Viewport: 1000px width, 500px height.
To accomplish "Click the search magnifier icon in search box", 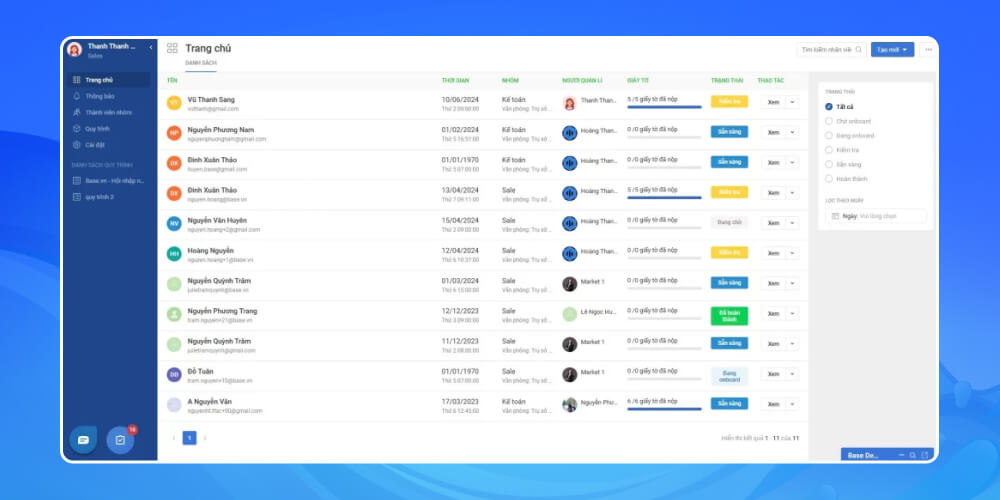I will [858, 49].
